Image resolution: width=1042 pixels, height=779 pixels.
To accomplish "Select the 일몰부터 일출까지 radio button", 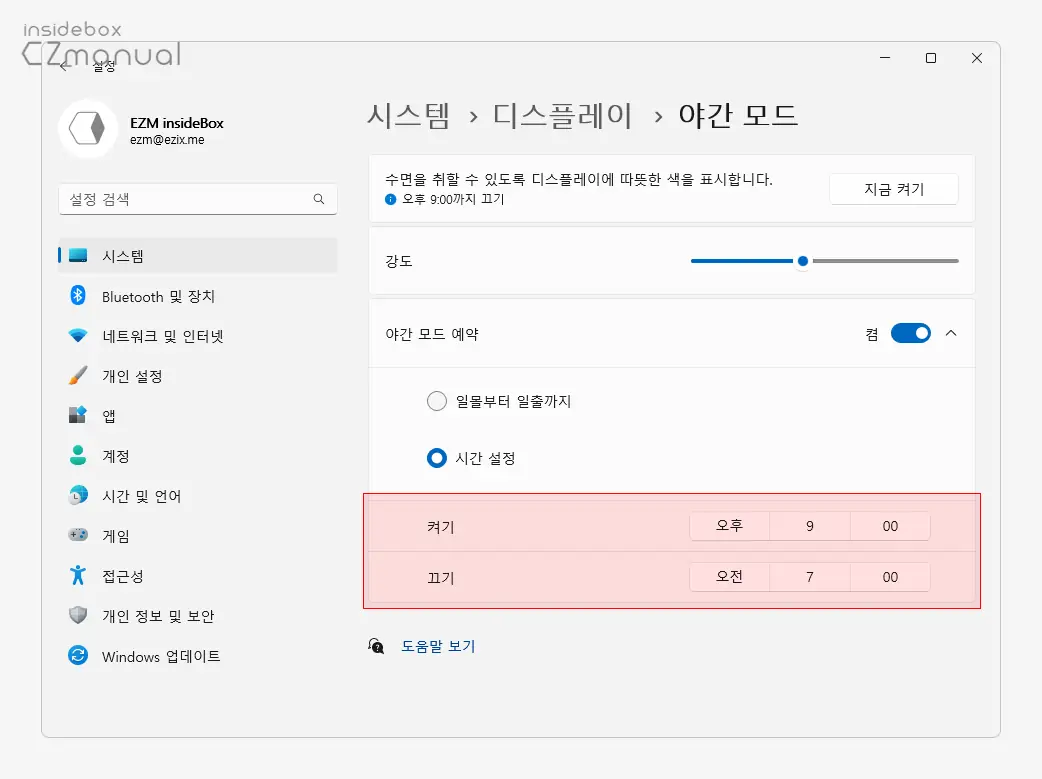I will pyautogui.click(x=437, y=400).
